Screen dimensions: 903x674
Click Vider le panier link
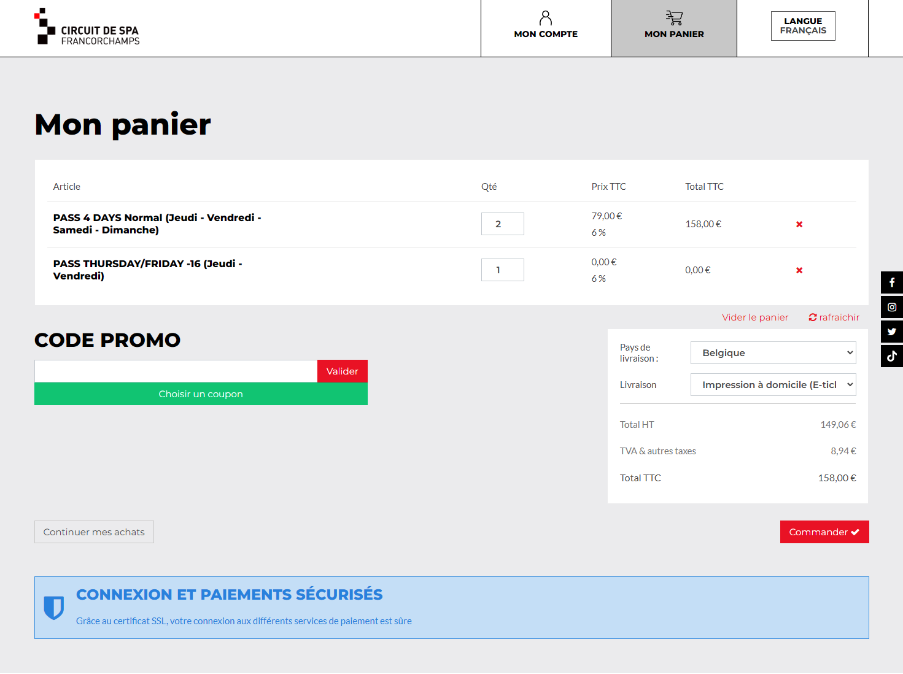(x=755, y=317)
